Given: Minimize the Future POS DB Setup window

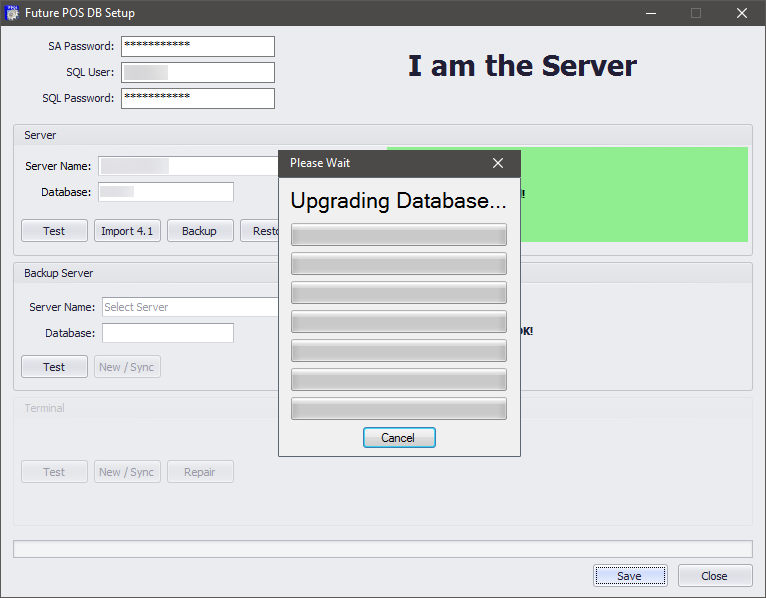Looking at the screenshot, I should pyautogui.click(x=651, y=13).
